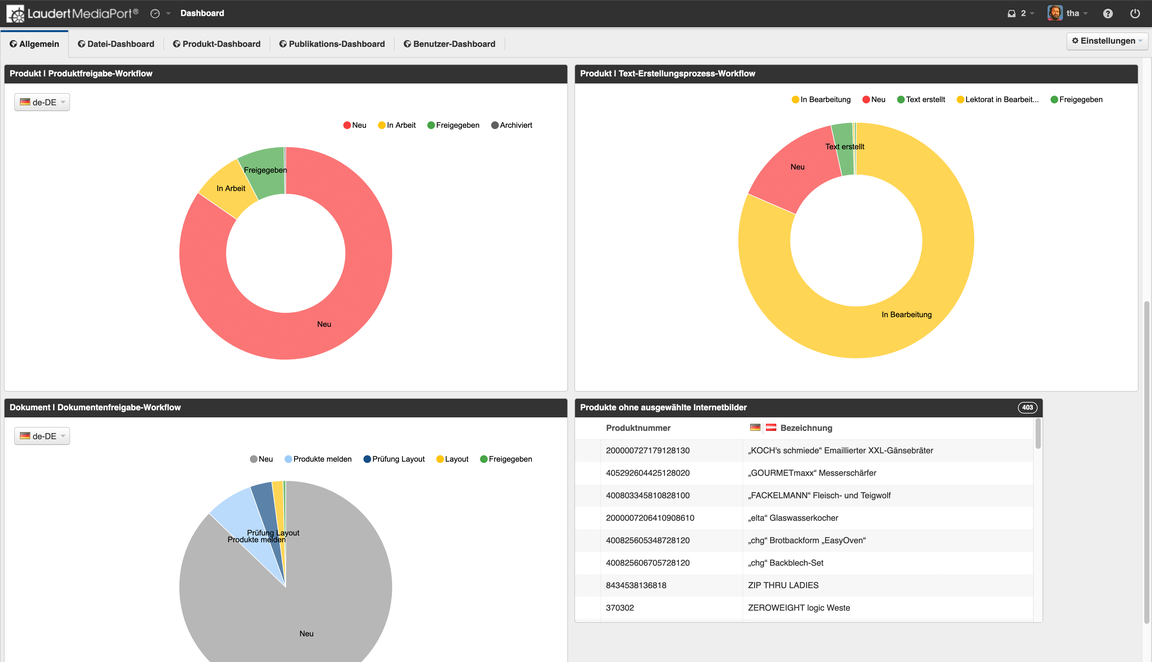Click the 403 count badge
Screen dimensions: 1152x662
(x=1027, y=408)
